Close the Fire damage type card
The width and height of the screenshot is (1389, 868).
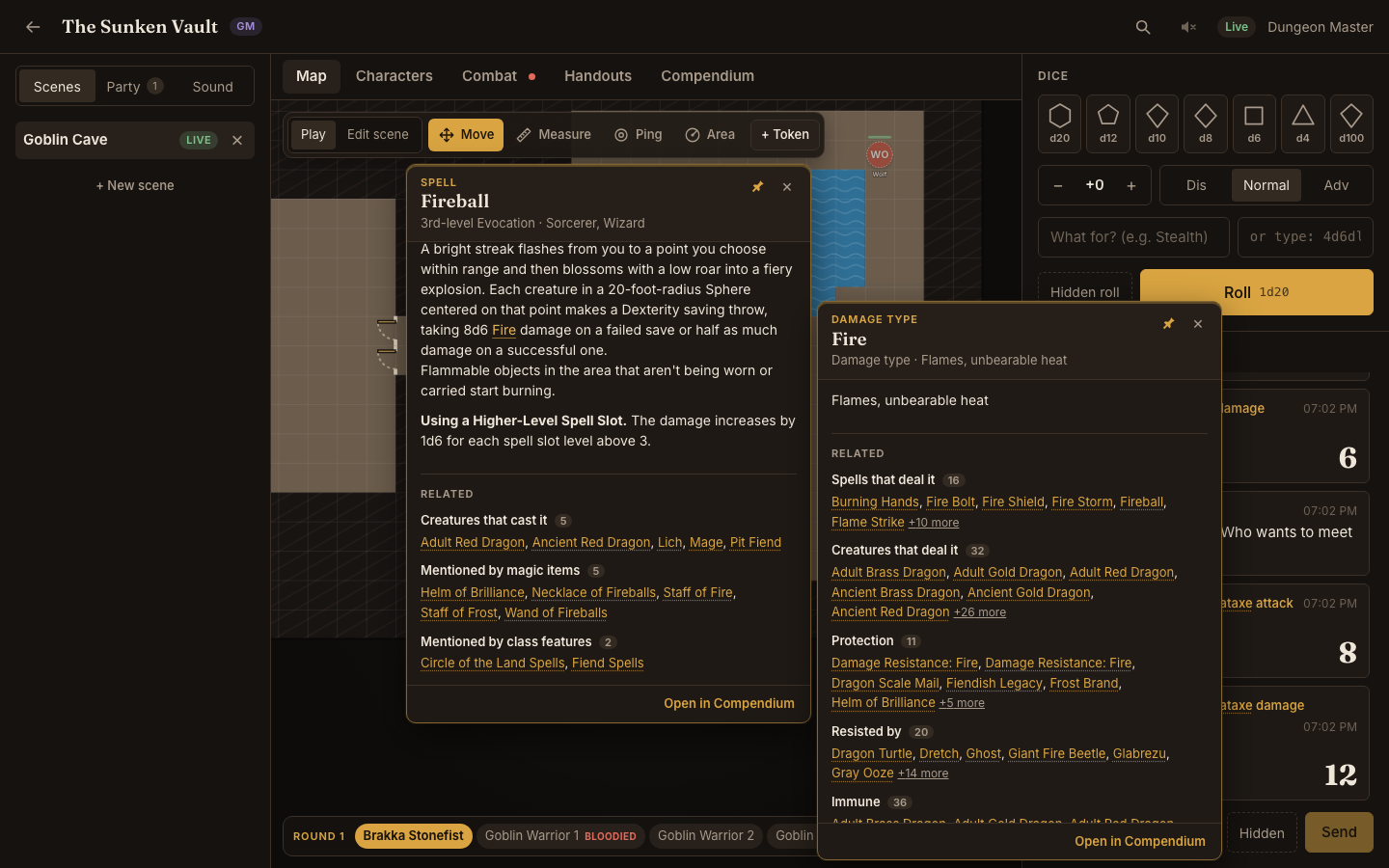point(1198,324)
